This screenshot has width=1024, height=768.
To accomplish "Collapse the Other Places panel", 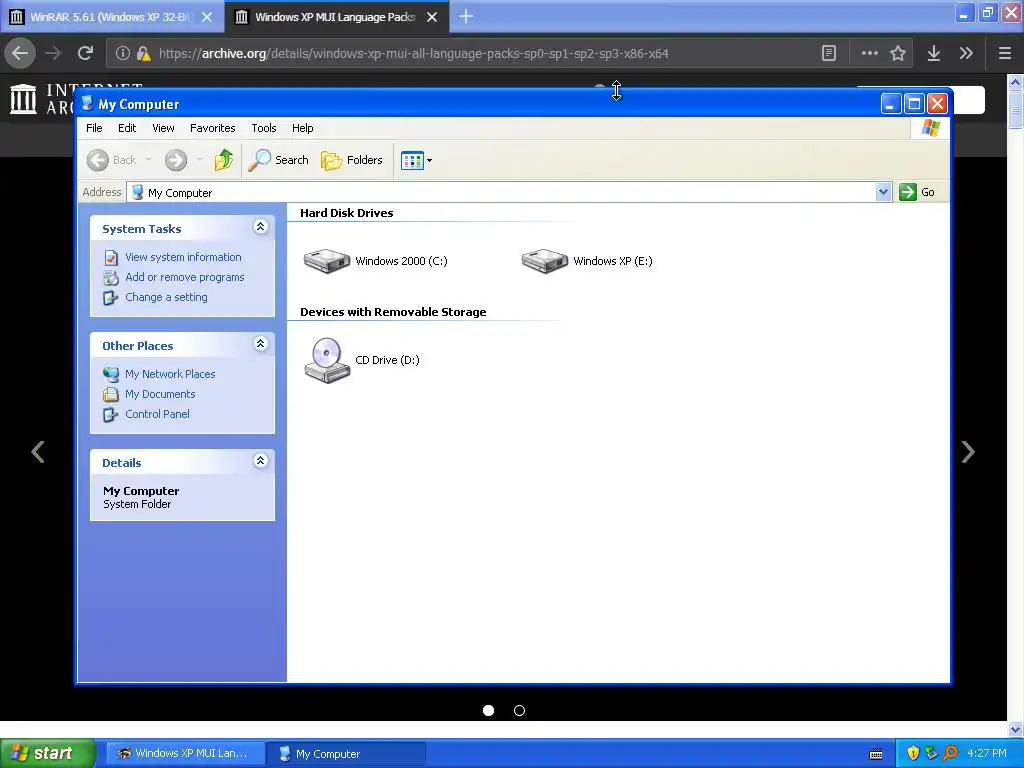I will click(260, 344).
